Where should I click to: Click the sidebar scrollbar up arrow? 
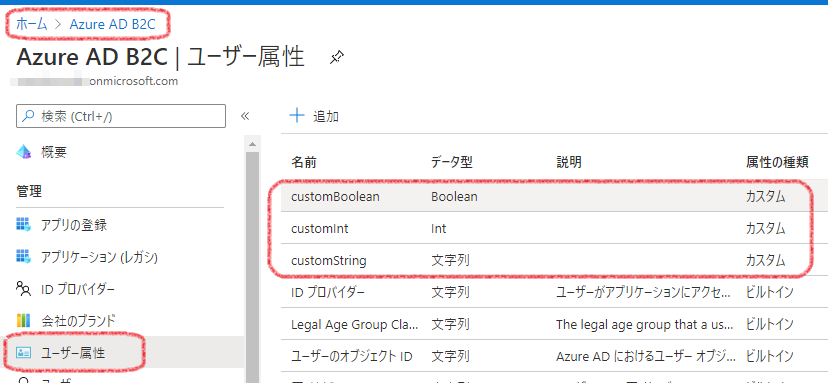(x=252, y=144)
